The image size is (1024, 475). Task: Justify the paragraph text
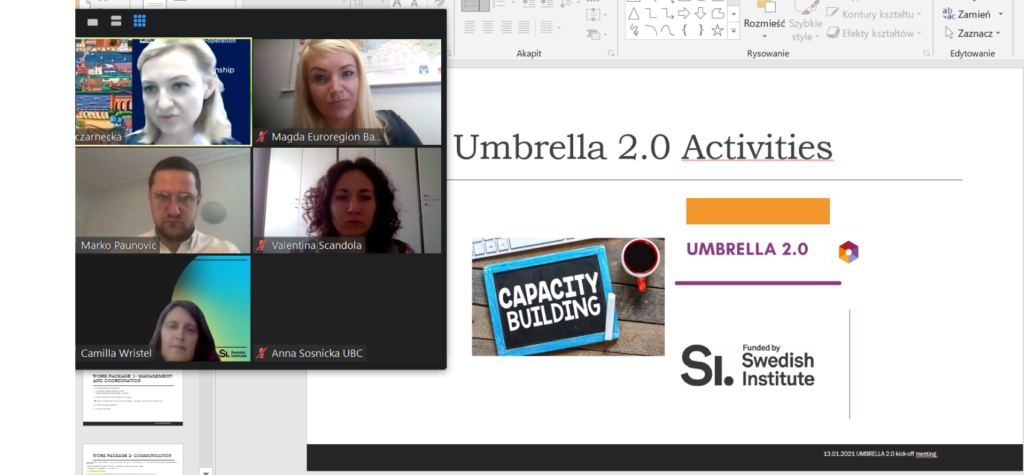coord(524,27)
